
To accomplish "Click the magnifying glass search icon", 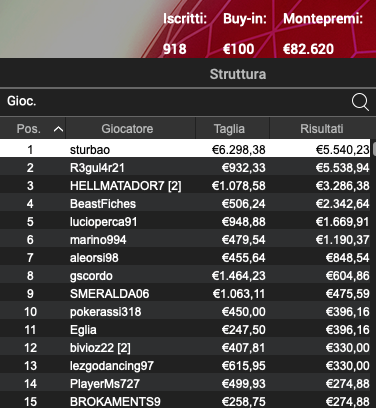I will tap(360, 102).
